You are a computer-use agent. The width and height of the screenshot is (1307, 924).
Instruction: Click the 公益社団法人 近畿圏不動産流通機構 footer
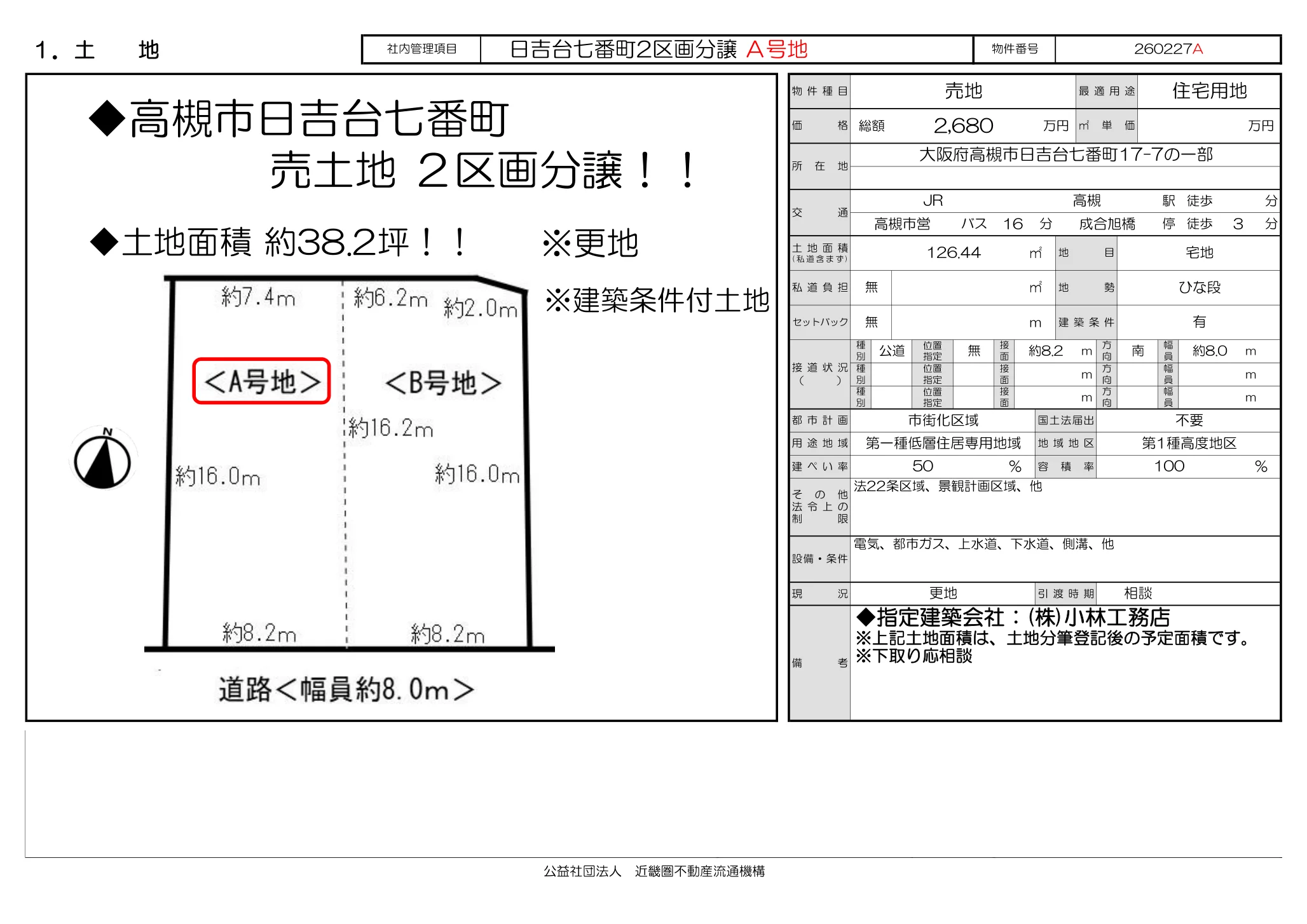654,871
